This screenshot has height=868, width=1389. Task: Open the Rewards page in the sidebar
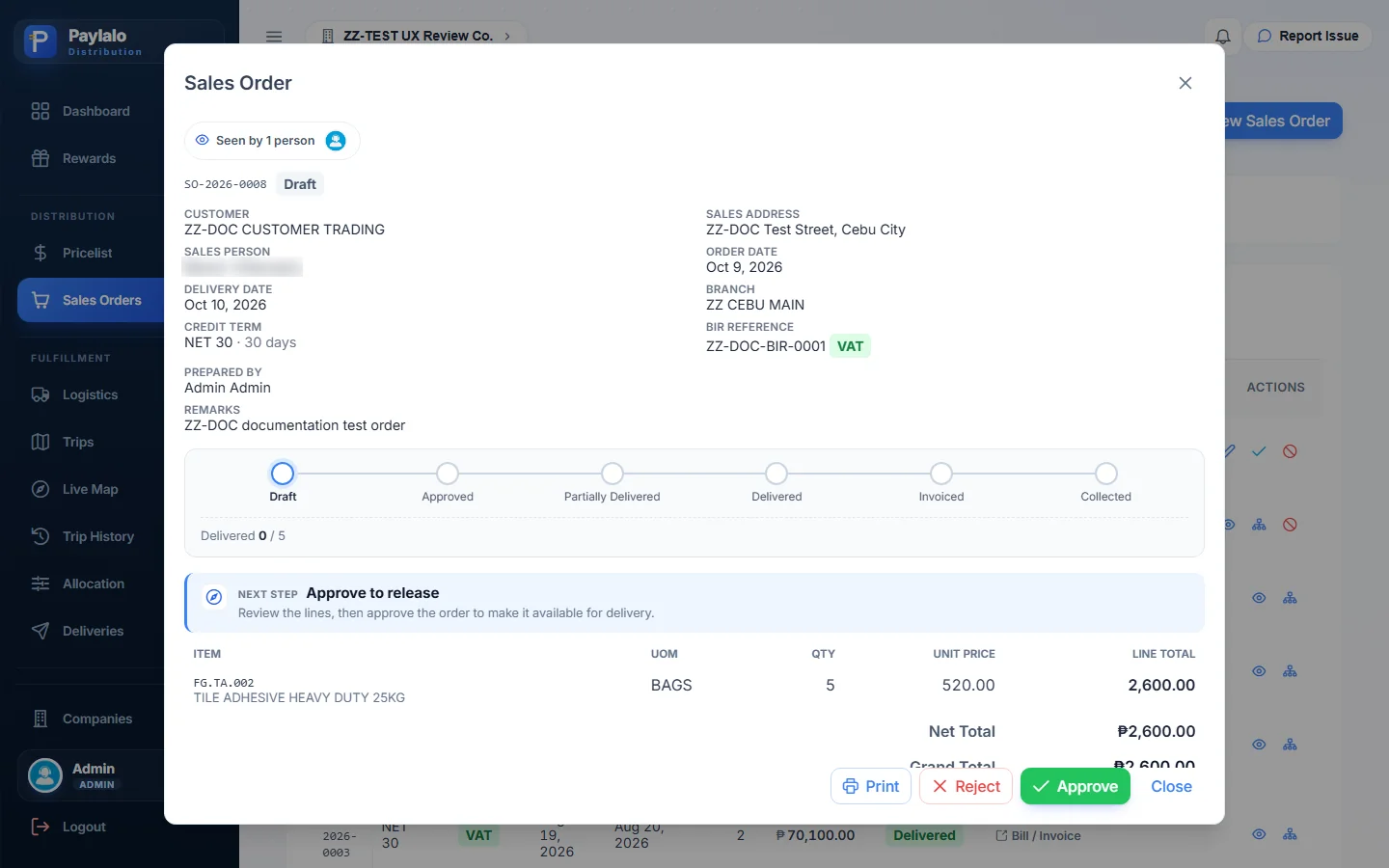point(91,158)
